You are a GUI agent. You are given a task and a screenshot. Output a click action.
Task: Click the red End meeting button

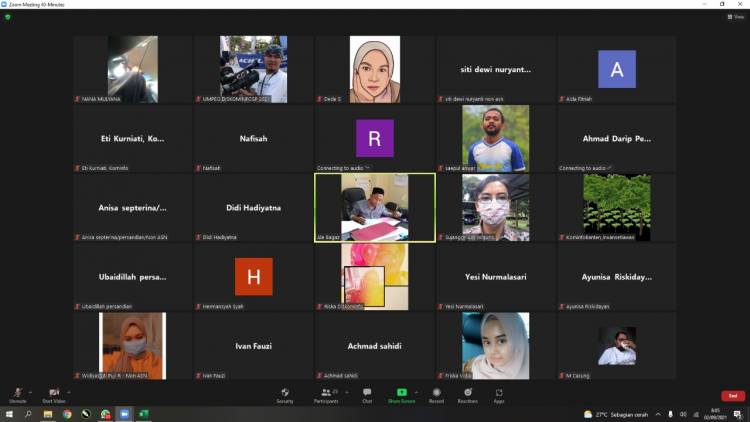pyautogui.click(x=733, y=396)
